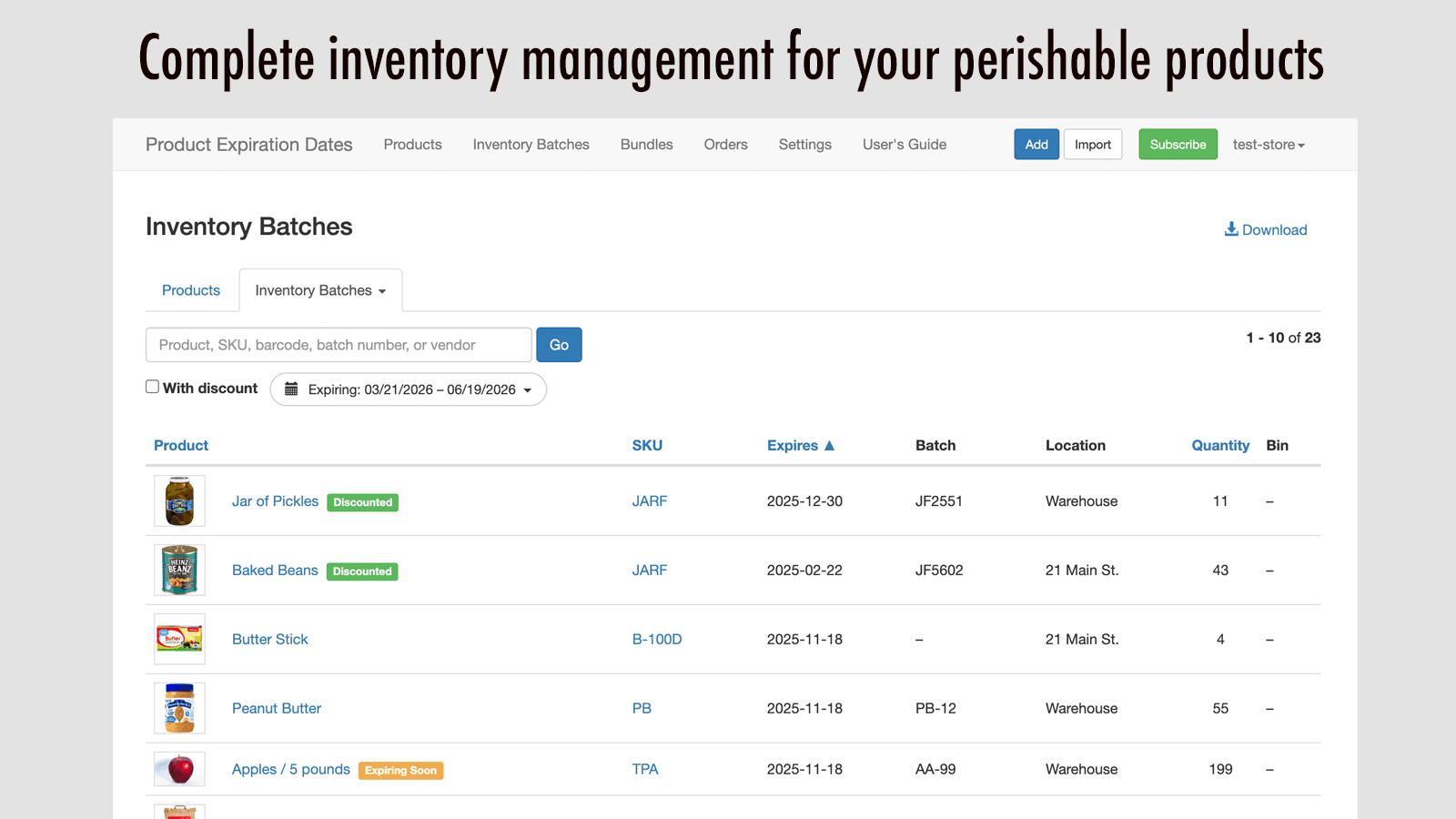Click Discounted badge on Jar of Pickles
Viewport: 1456px width, 819px height.
363,502
